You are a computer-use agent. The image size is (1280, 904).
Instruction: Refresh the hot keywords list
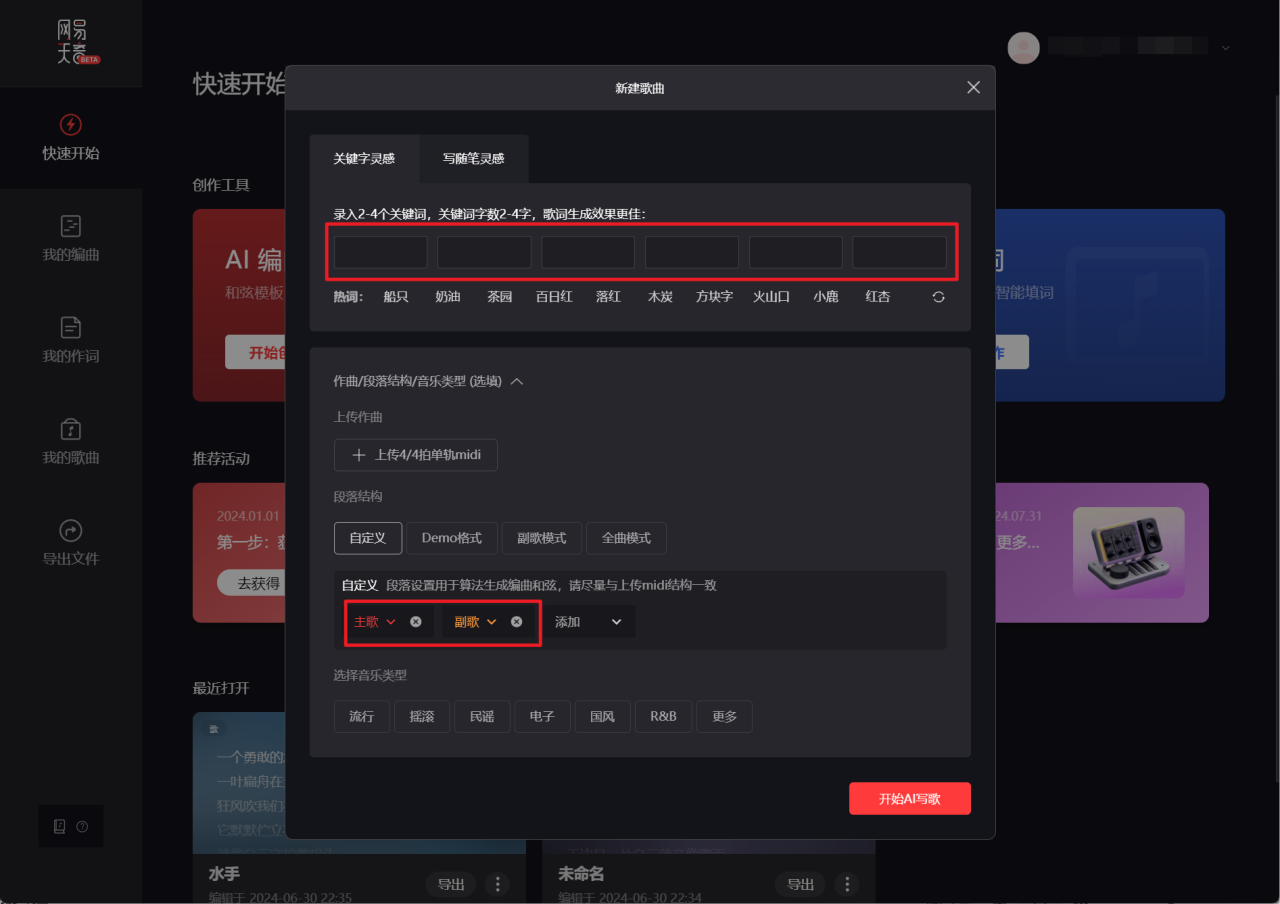tap(938, 297)
